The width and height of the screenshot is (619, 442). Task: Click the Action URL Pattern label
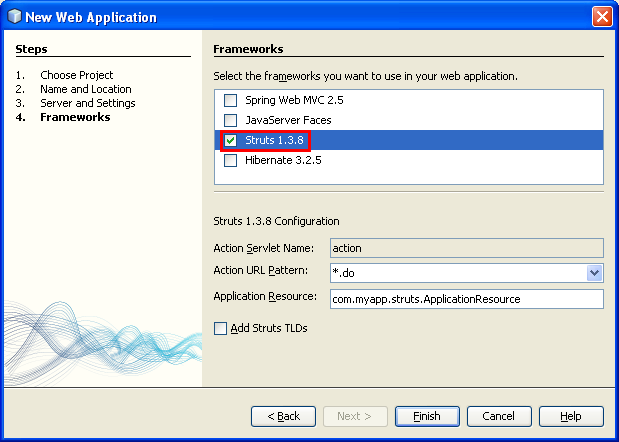click(x=261, y=270)
